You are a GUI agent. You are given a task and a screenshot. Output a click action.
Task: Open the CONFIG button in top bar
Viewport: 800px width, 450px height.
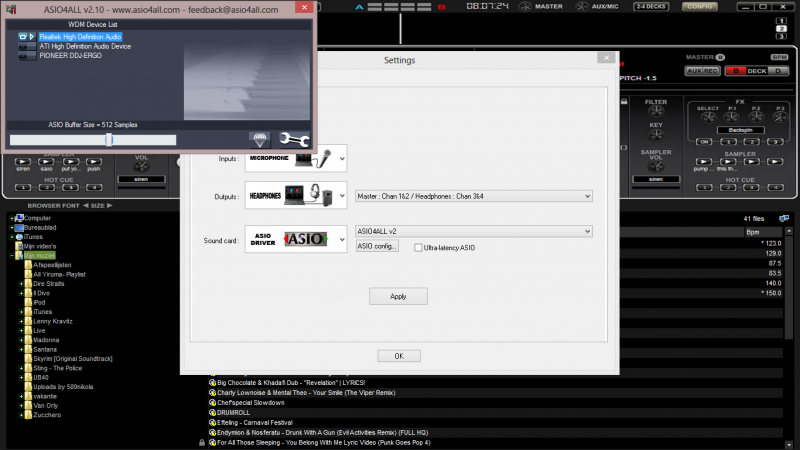pyautogui.click(x=699, y=7)
